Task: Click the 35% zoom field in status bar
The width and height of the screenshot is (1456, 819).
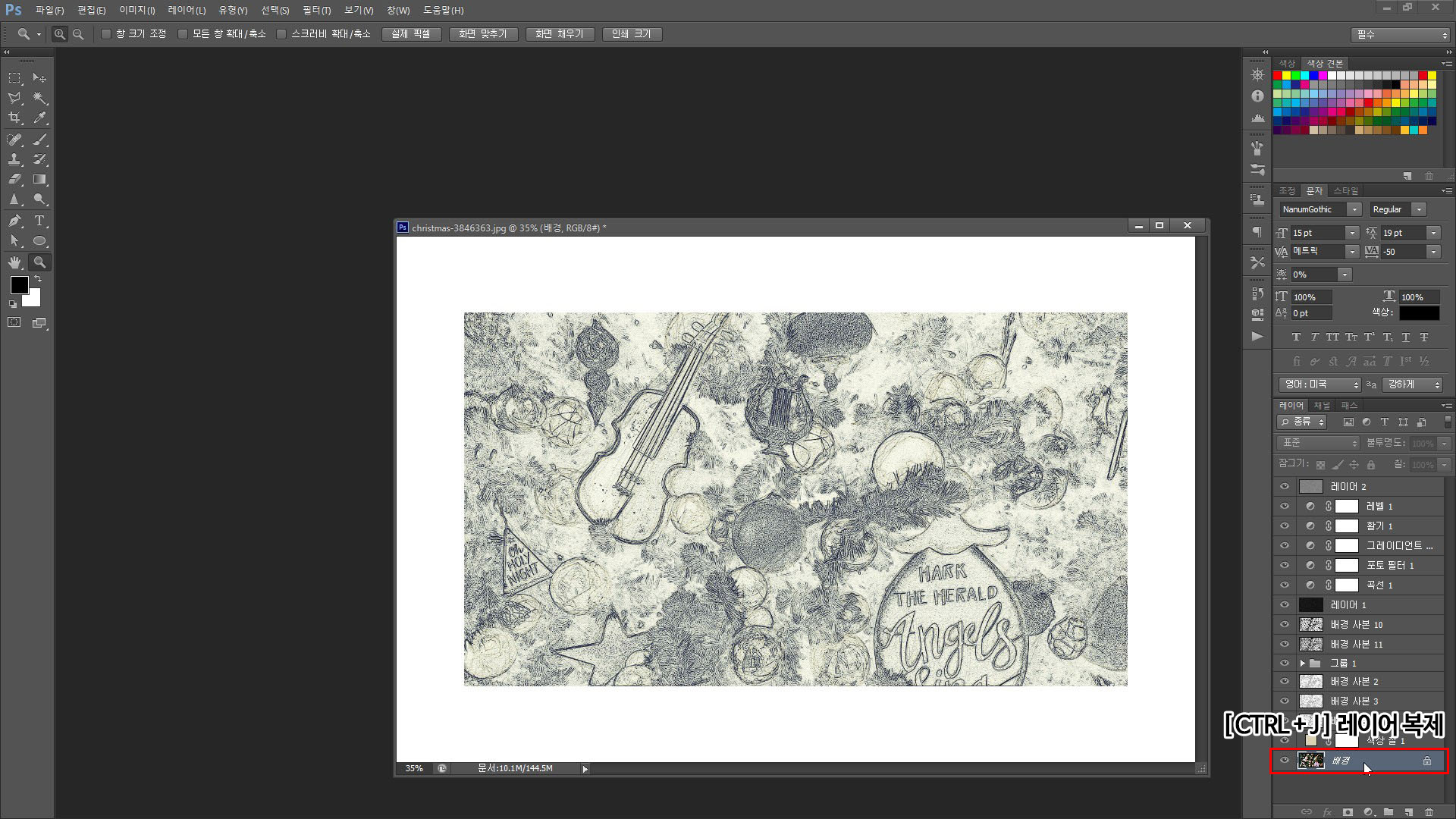Action: [x=414, y=768]
